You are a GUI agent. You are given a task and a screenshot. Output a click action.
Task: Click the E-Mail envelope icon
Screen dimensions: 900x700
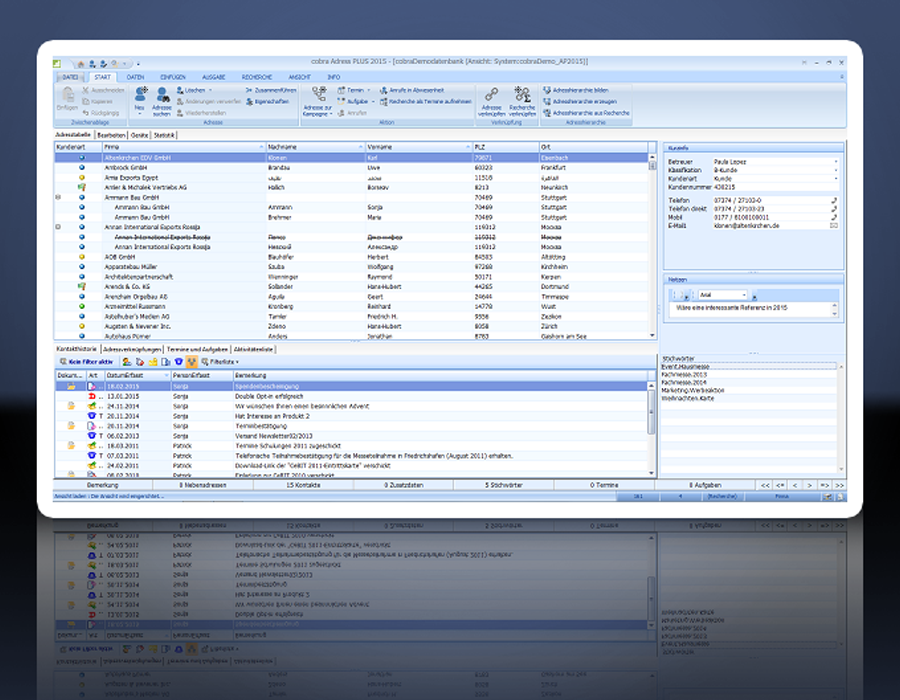coord(834,226)
